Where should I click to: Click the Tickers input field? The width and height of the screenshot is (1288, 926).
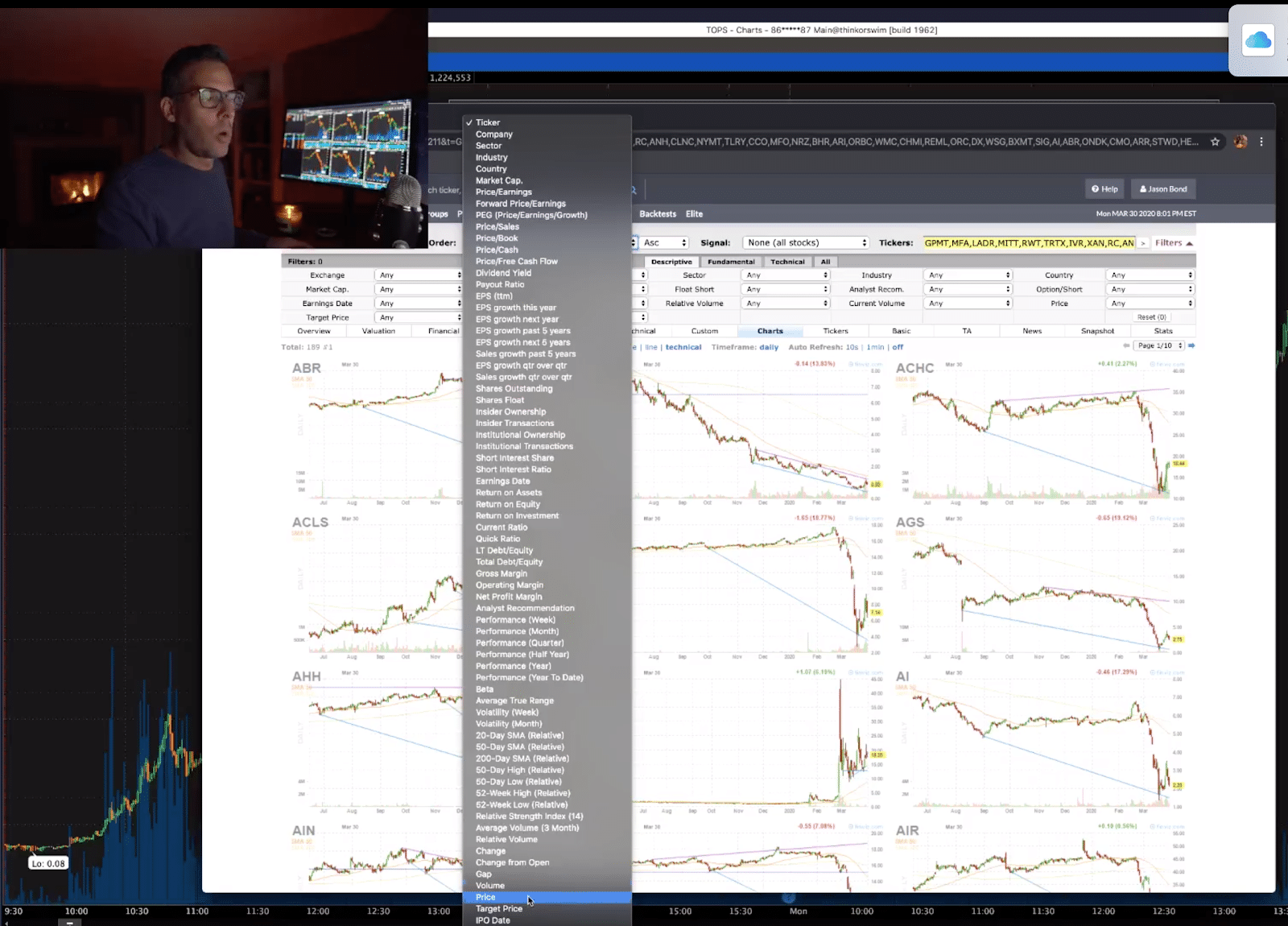point(1029,243)
